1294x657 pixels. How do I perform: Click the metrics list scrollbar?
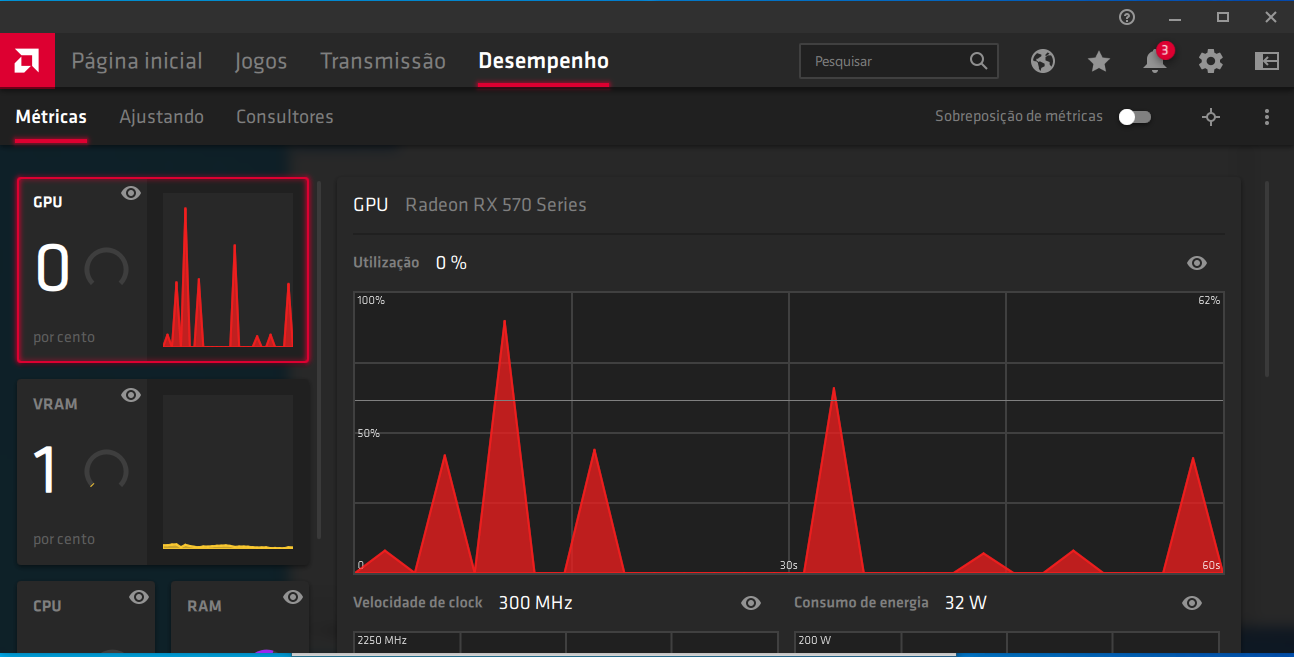click(x=319, y=360)
